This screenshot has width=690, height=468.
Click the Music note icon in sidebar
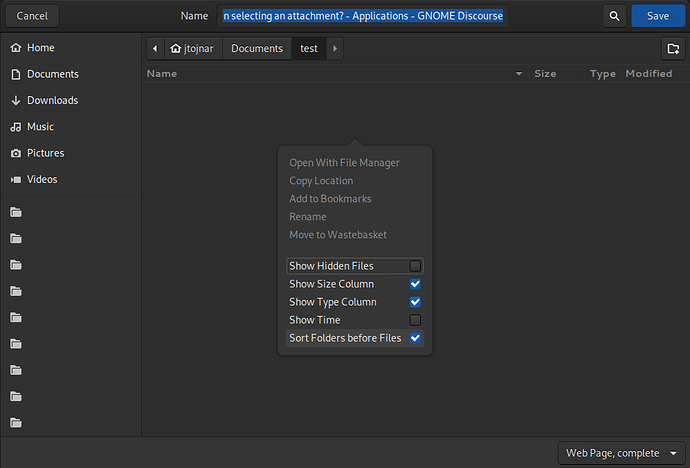point(16,127)
